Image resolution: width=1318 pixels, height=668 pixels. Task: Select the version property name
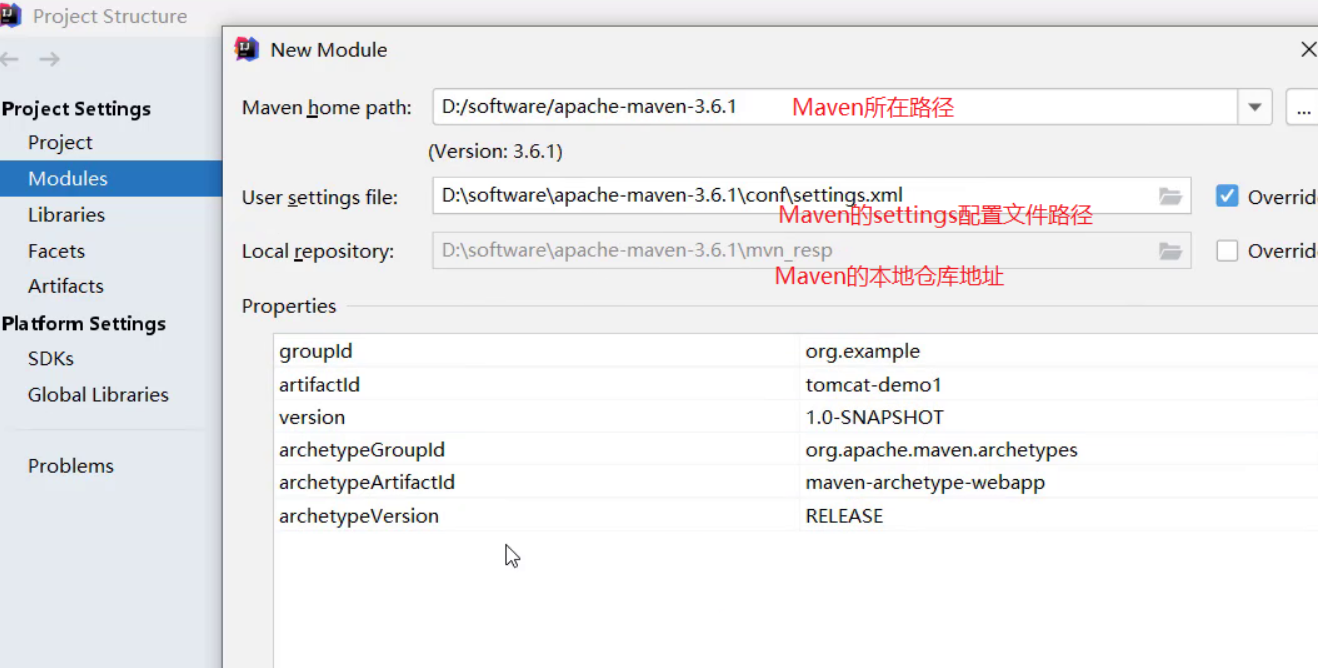pyautogui.click(x=312, y=417)
